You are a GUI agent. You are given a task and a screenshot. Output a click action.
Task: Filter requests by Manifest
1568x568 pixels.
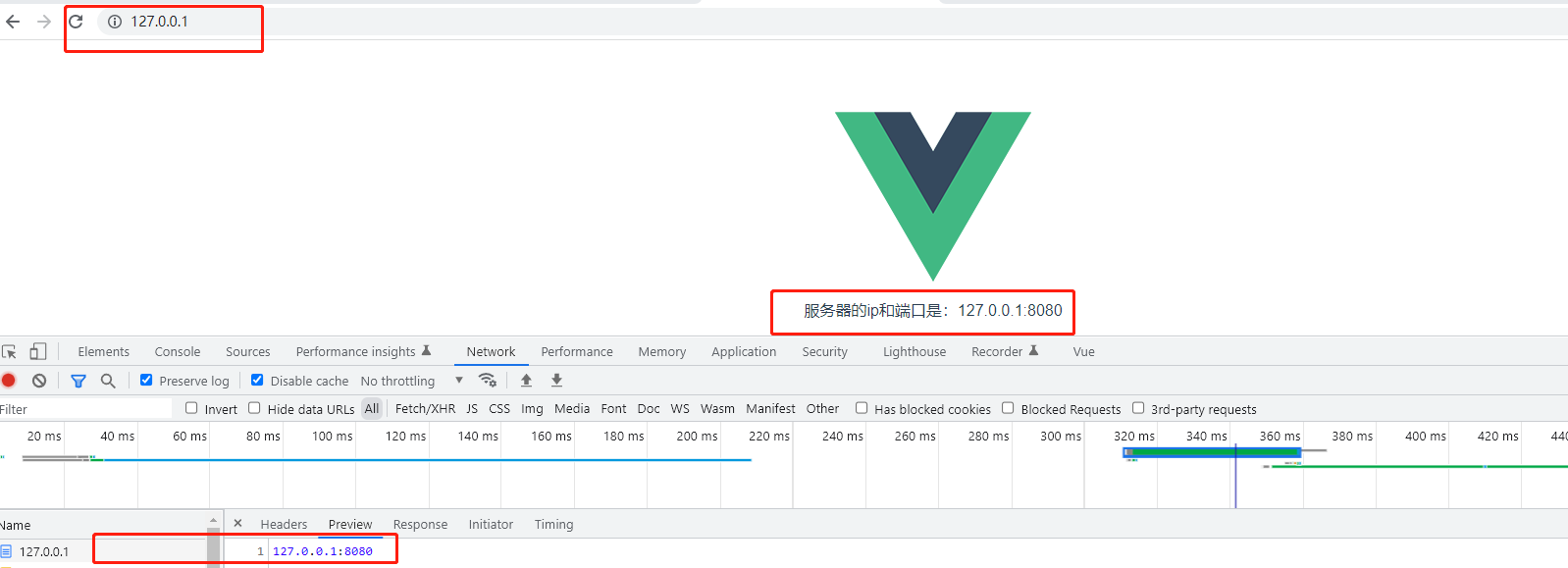click(x=770, y=409)
